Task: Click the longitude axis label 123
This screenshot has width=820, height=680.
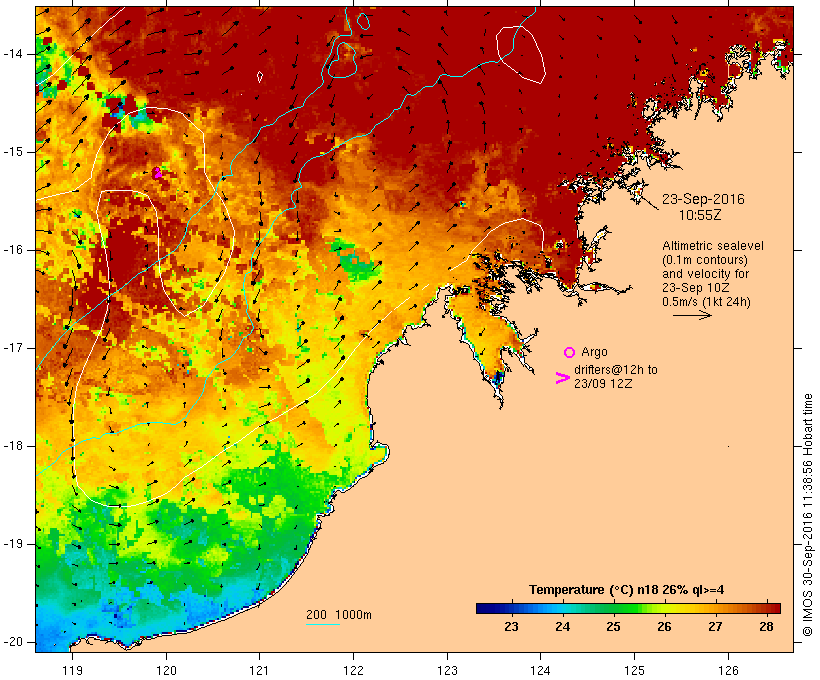Action: (447, 670)
